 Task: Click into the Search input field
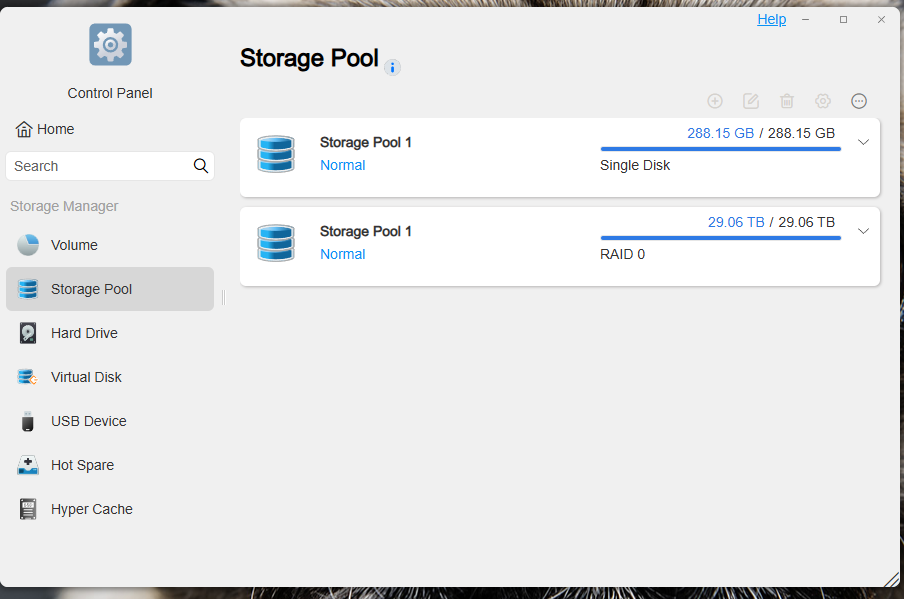(98, 166)
